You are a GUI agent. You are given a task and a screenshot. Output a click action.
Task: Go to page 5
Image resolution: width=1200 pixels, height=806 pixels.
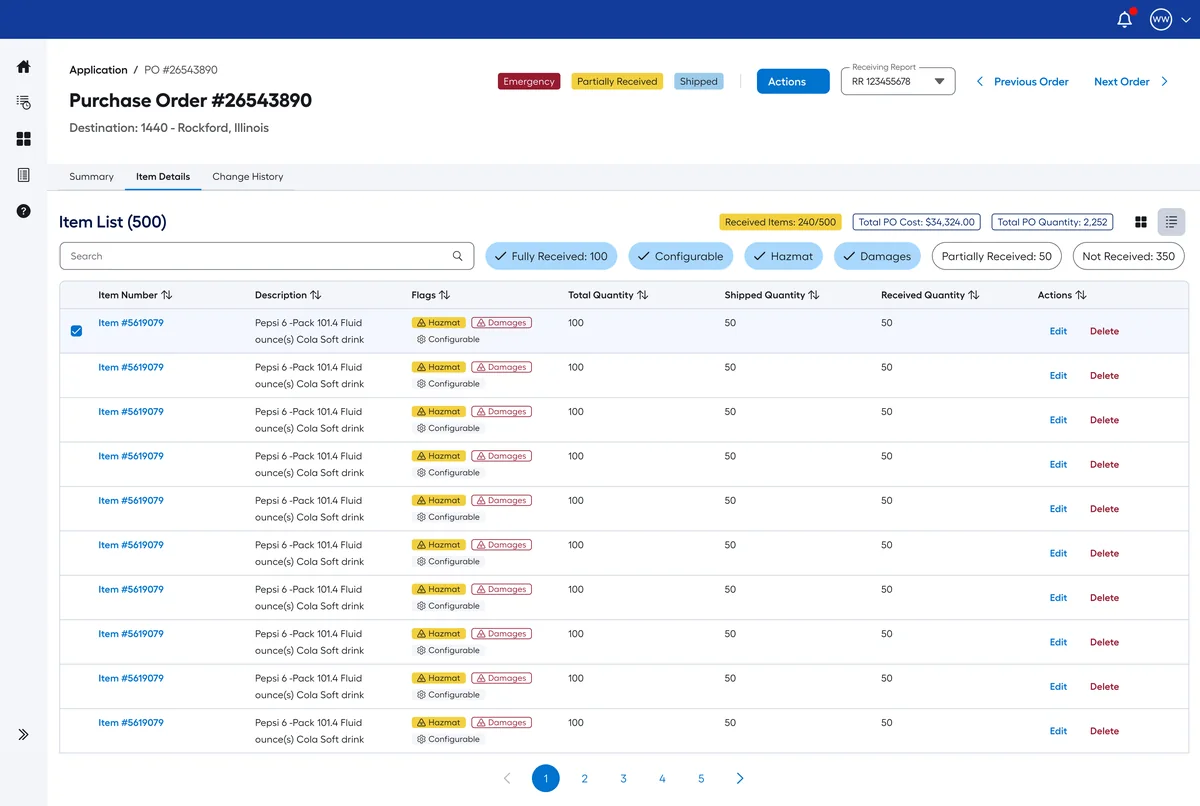click(x=701, y=778)
